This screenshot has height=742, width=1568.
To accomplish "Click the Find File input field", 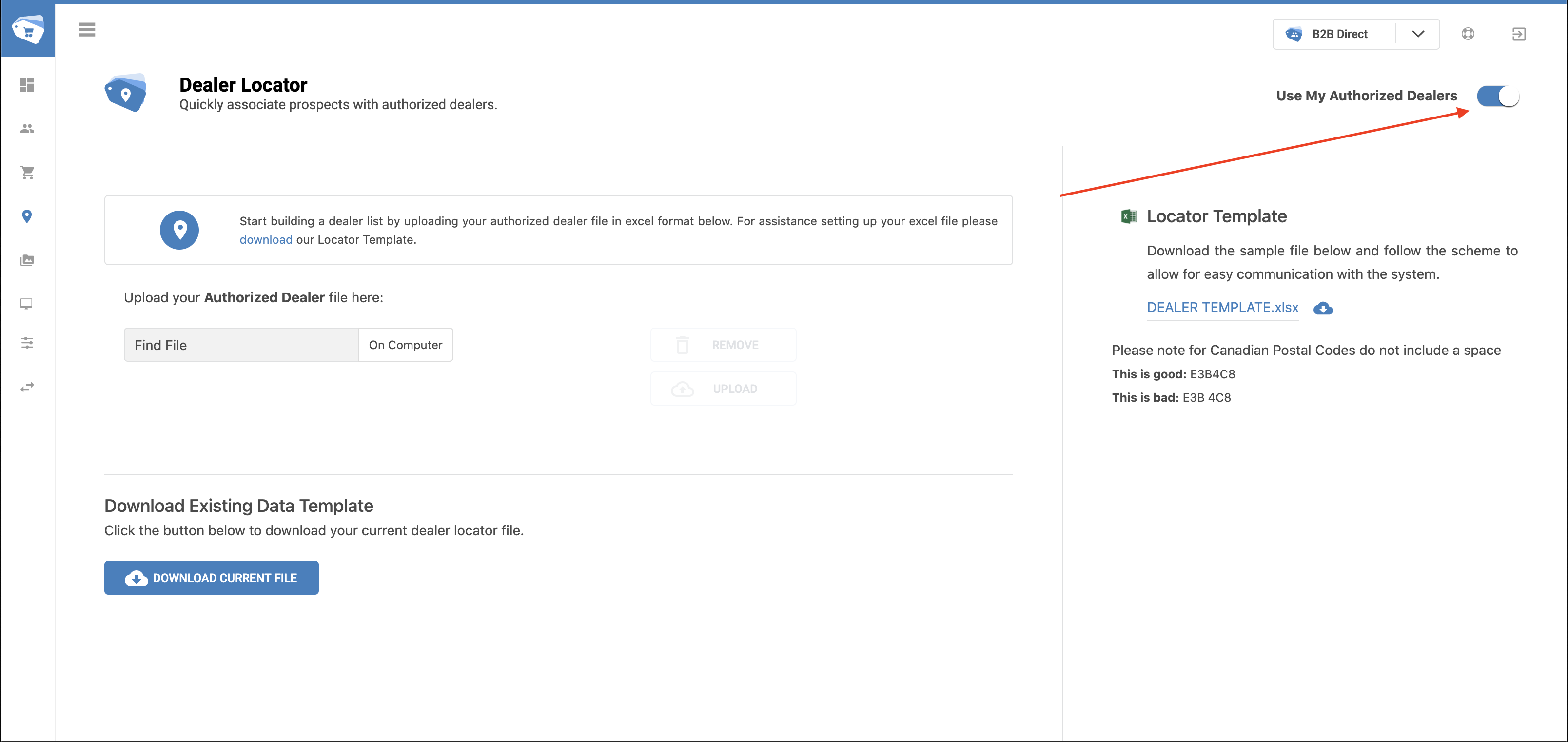I will 241,345.
